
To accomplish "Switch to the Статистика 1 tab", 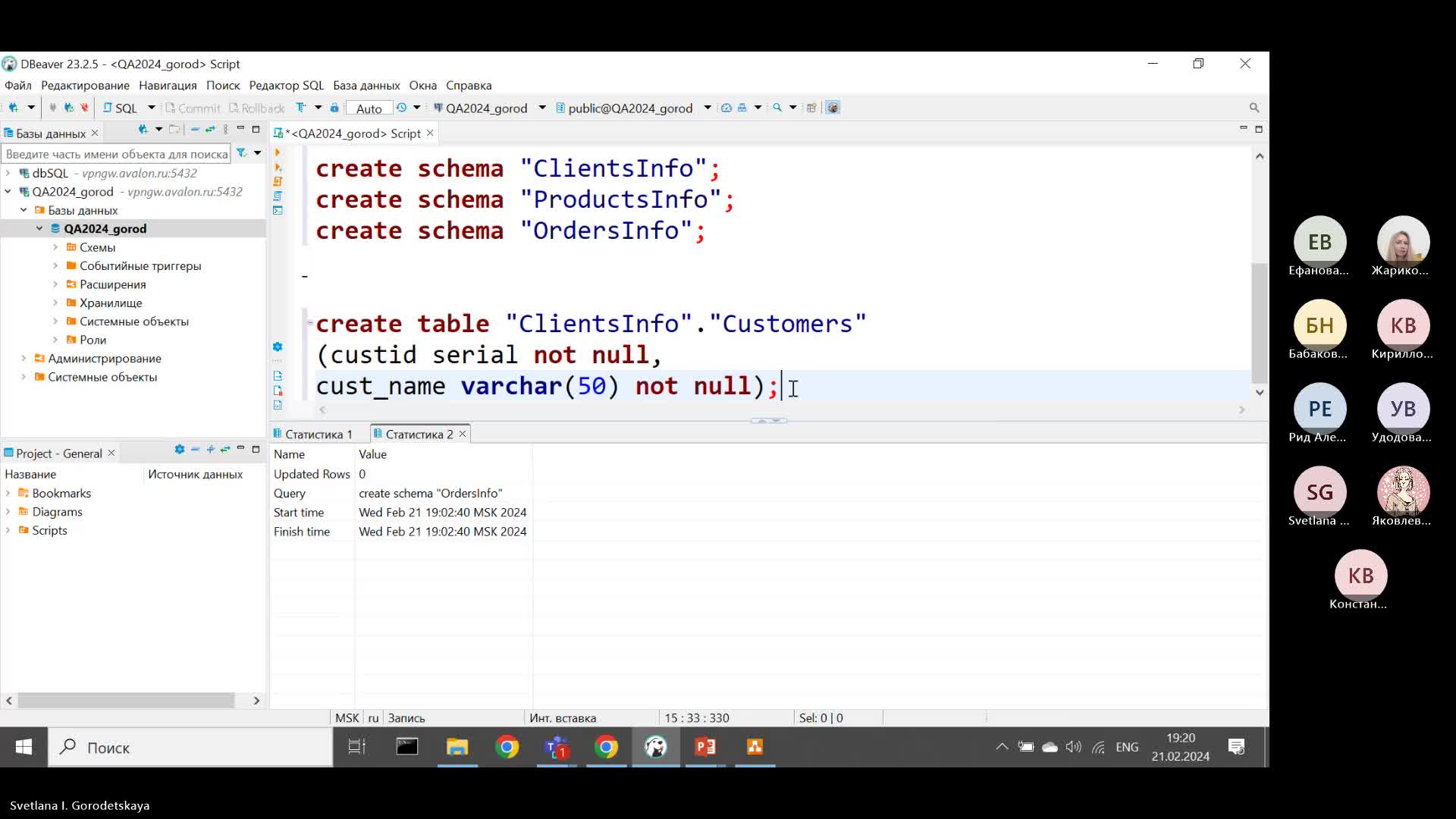I will point(318,435).
